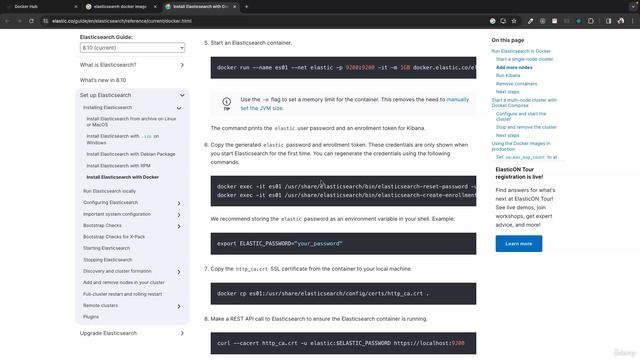The width and height of the screenshot is (640, 360).
Task: Open Plugins in the sidebar
Action: [91, 317]
